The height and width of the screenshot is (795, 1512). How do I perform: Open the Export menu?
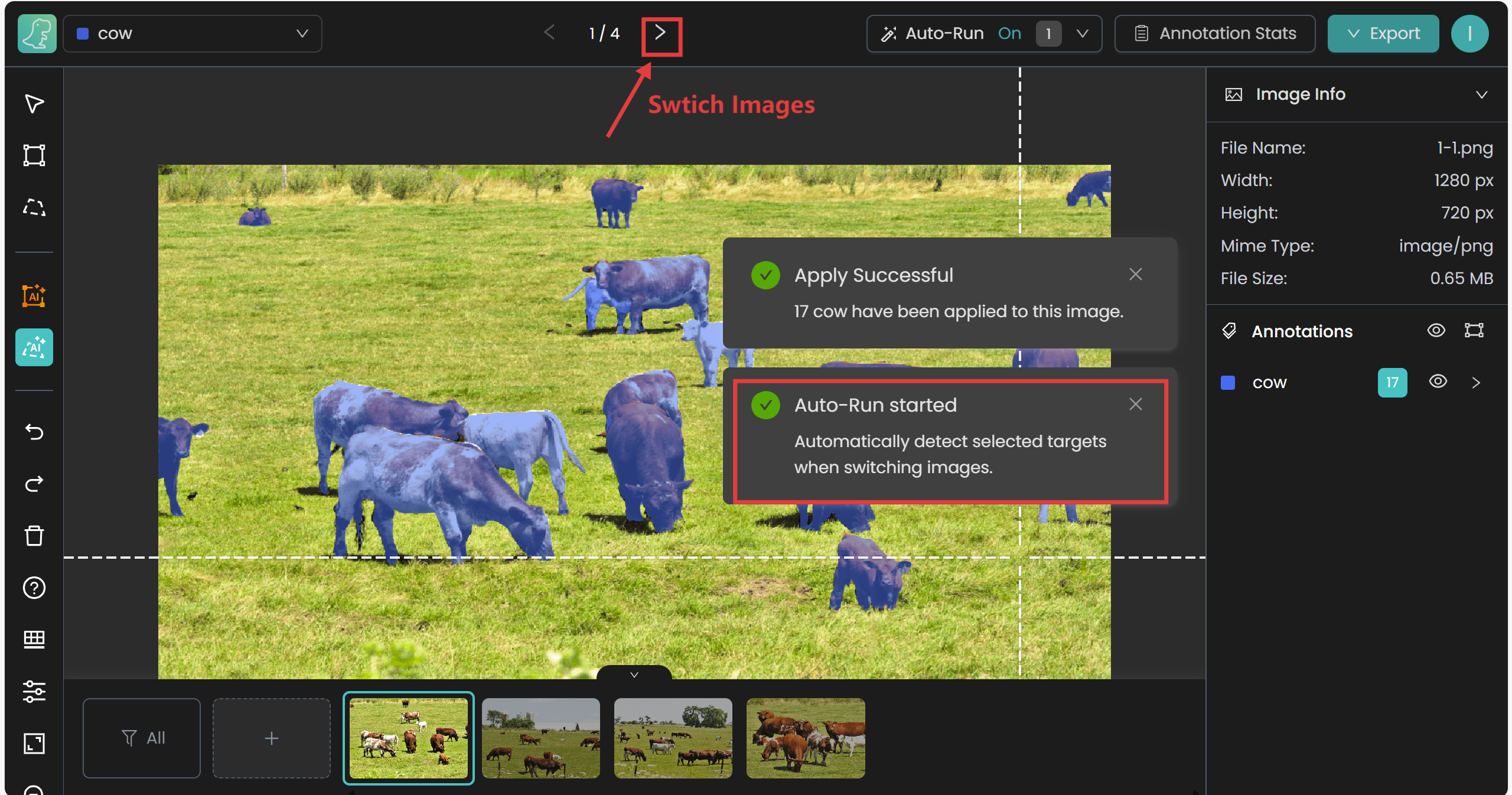(x=1383, y=34)
